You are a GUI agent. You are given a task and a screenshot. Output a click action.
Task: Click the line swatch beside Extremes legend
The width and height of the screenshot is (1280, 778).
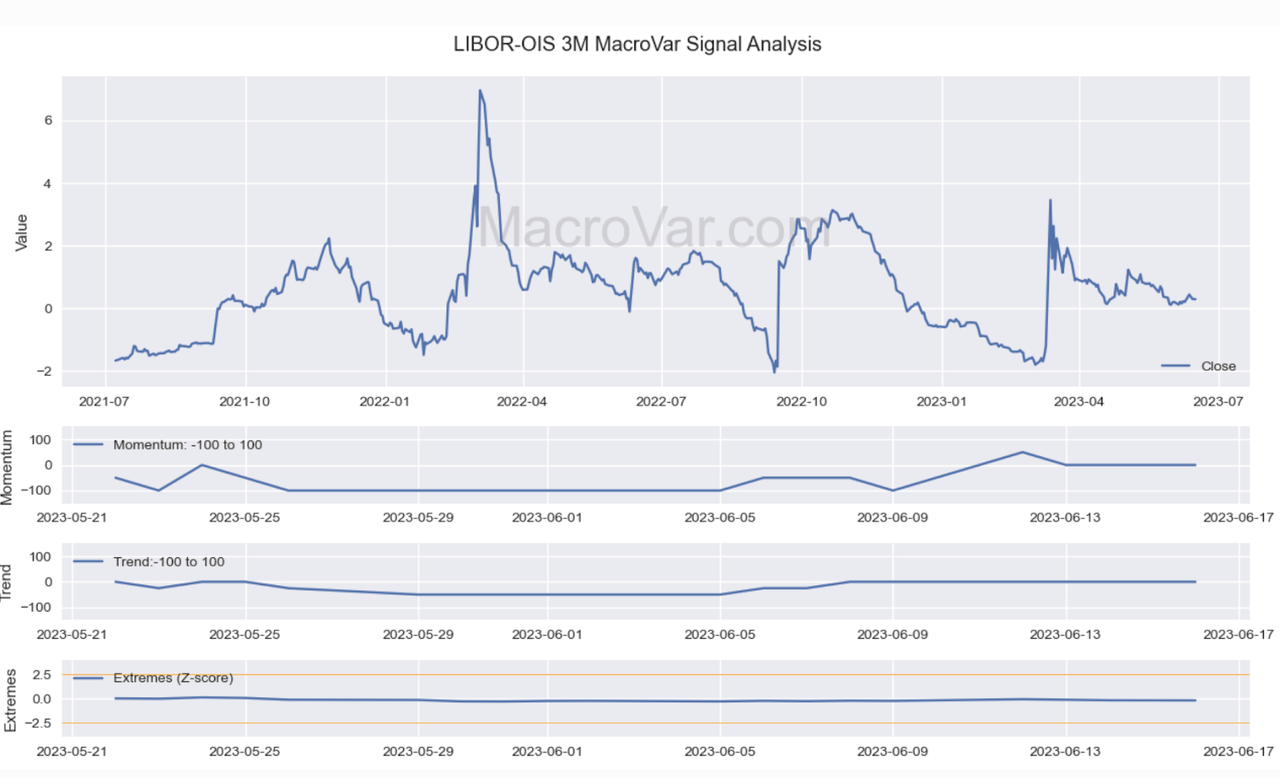point(90,677)
